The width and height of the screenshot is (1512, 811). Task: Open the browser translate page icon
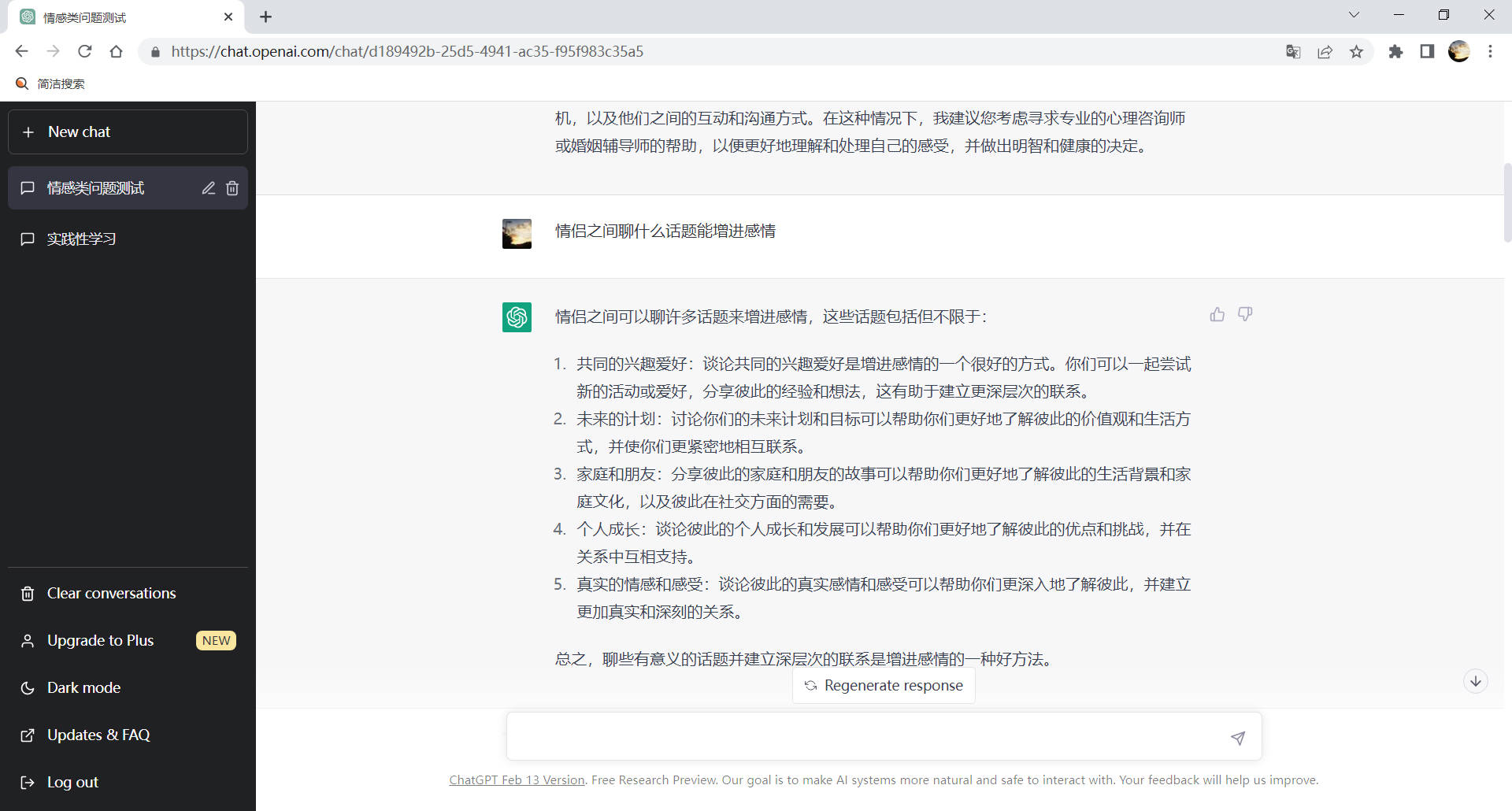tap(1293, 52)
